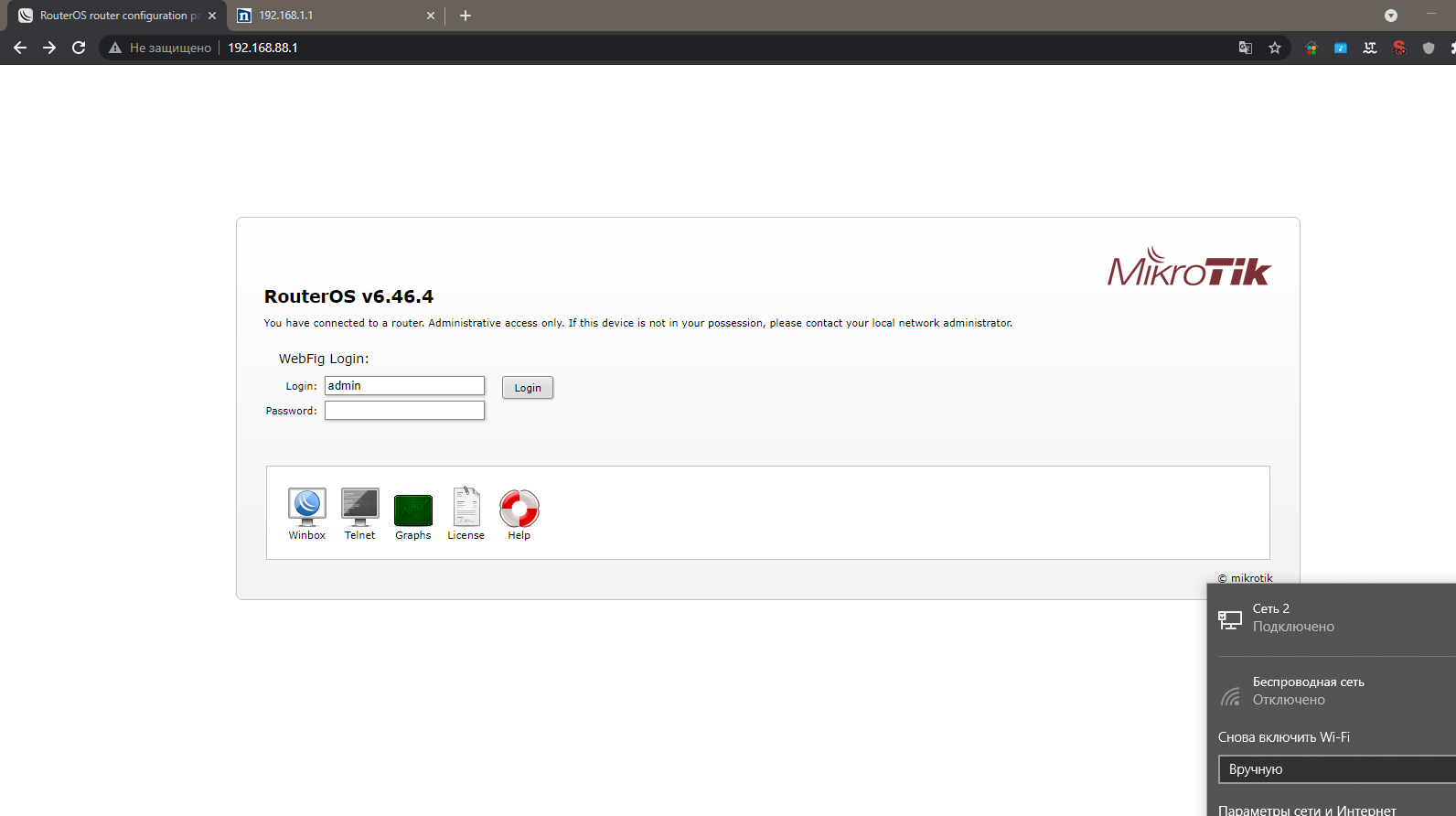1456x816 pixels.
Task: Focus the Password input field
Action: [x=404, y=411]
